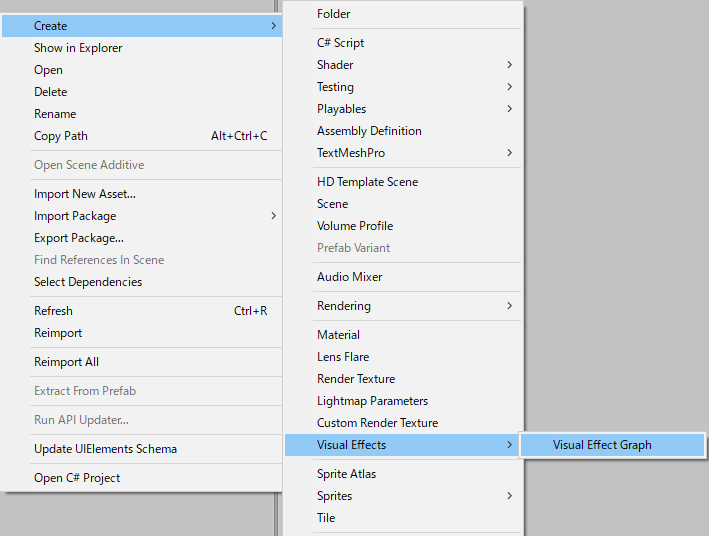
Task: Expand the Rendering submenu
Action: [403, 306]
